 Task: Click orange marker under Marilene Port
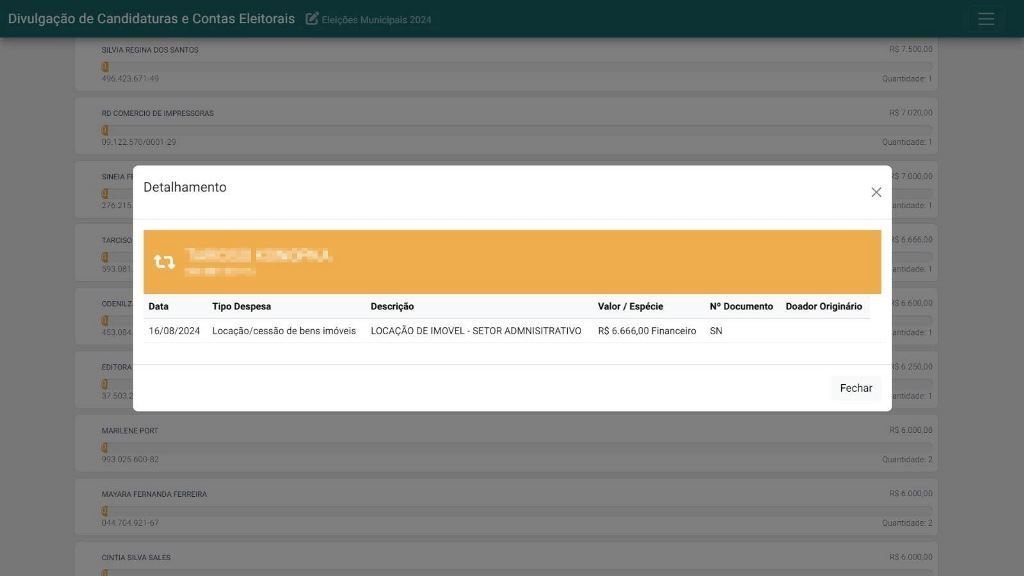[x=105, y=447]
